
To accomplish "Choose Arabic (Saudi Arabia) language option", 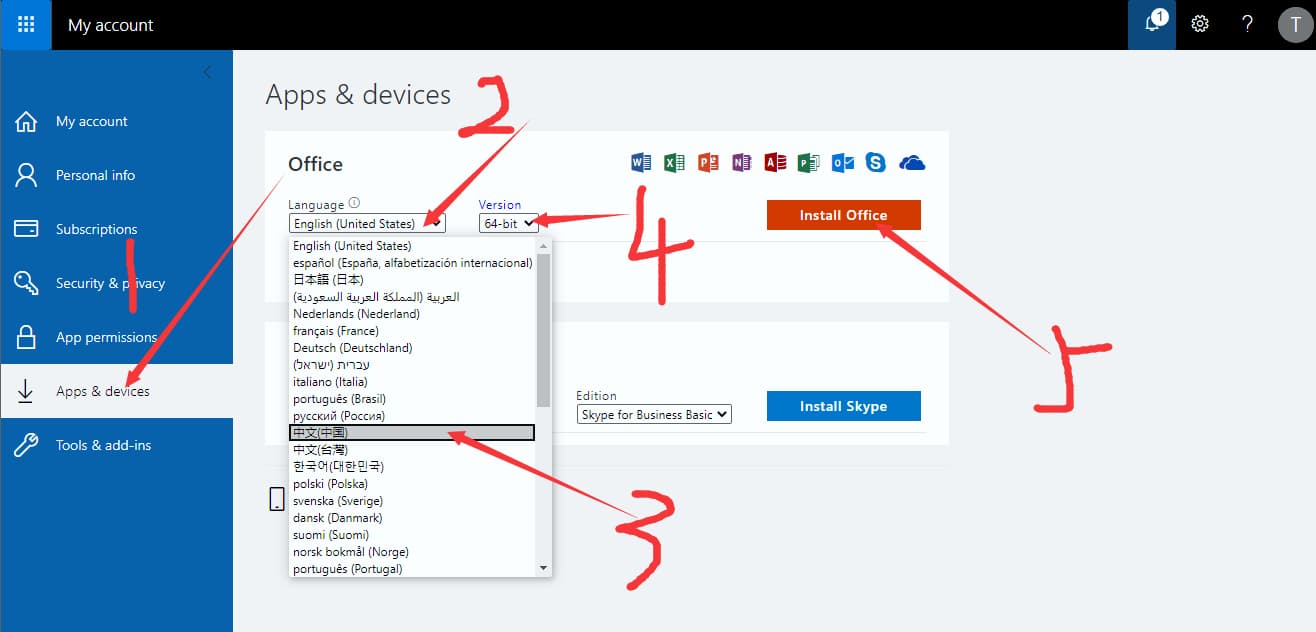I will tap(412, 297).
